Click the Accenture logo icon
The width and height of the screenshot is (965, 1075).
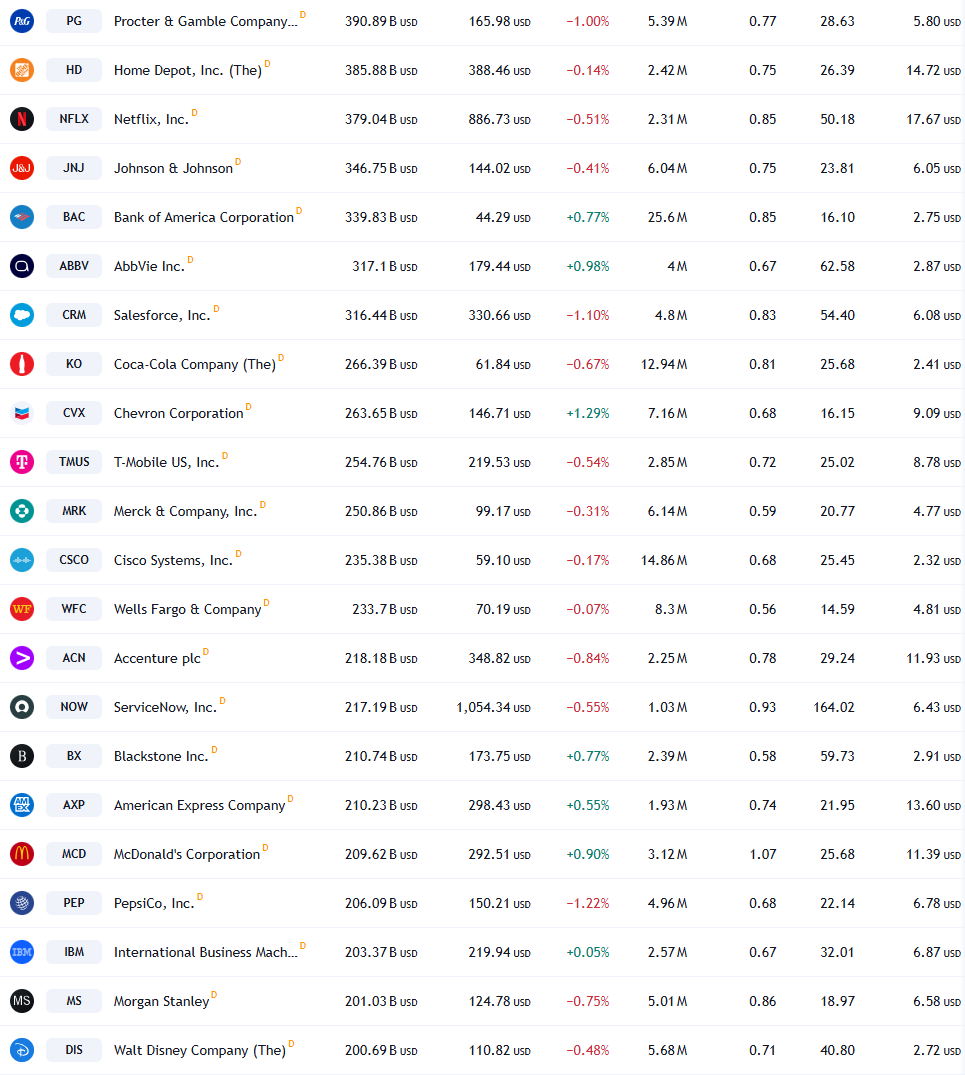pyautogui.click(x=22, y=658)
